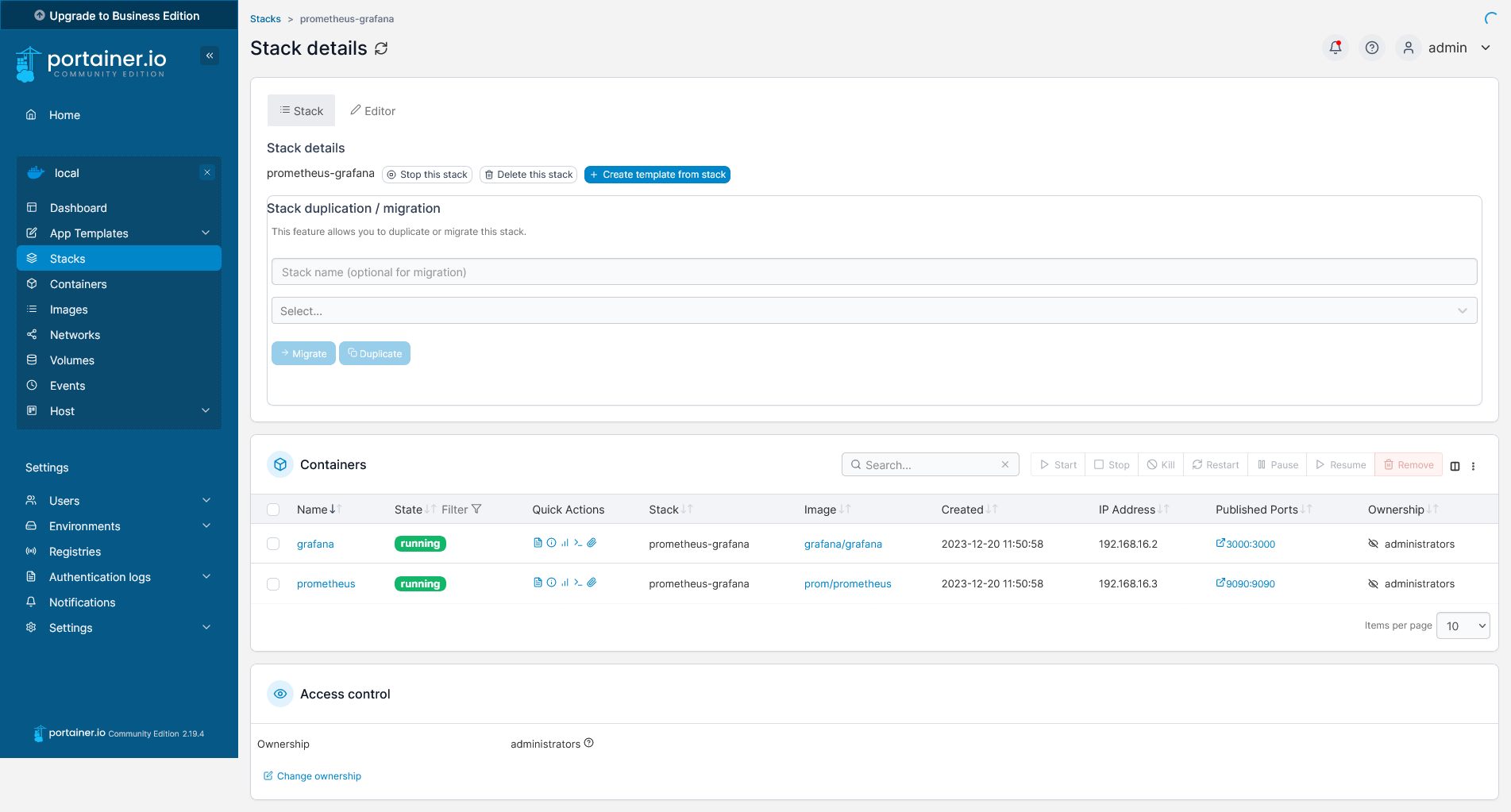Screen dimensions: 1511x812
Task: Attach to the grafana container
Action: 592,543
